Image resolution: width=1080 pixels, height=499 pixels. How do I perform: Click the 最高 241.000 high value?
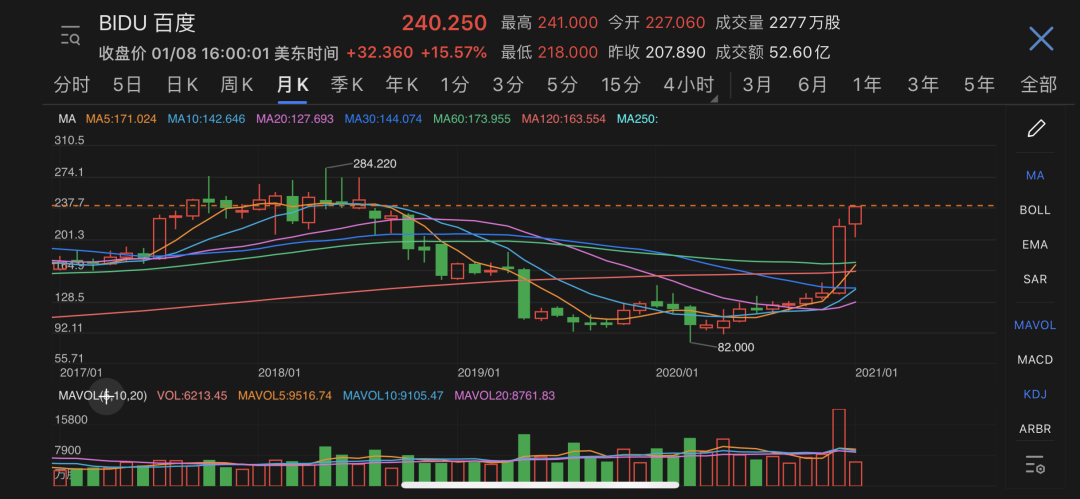[549, 23]
